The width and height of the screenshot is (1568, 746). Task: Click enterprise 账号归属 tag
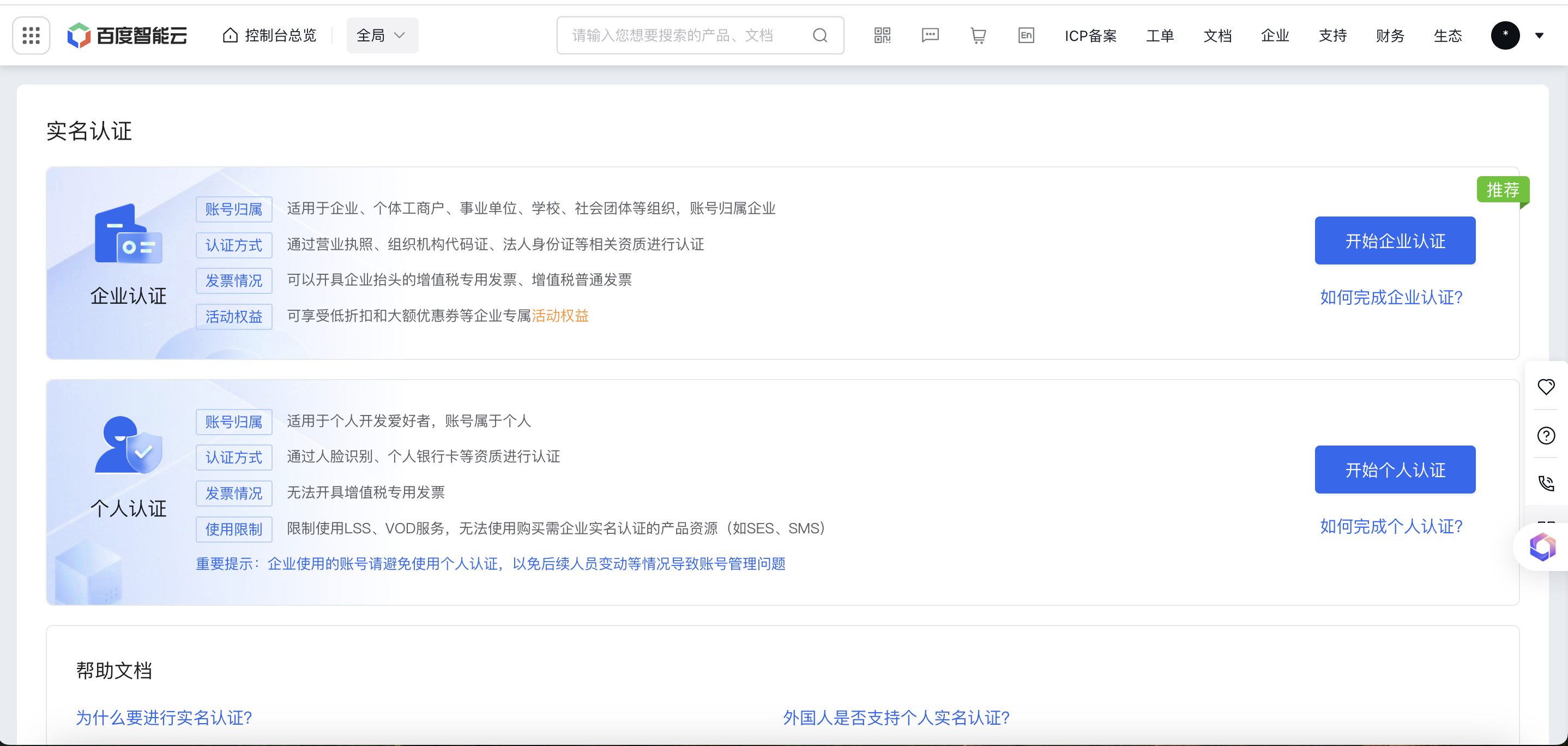[x=234, y=209]
